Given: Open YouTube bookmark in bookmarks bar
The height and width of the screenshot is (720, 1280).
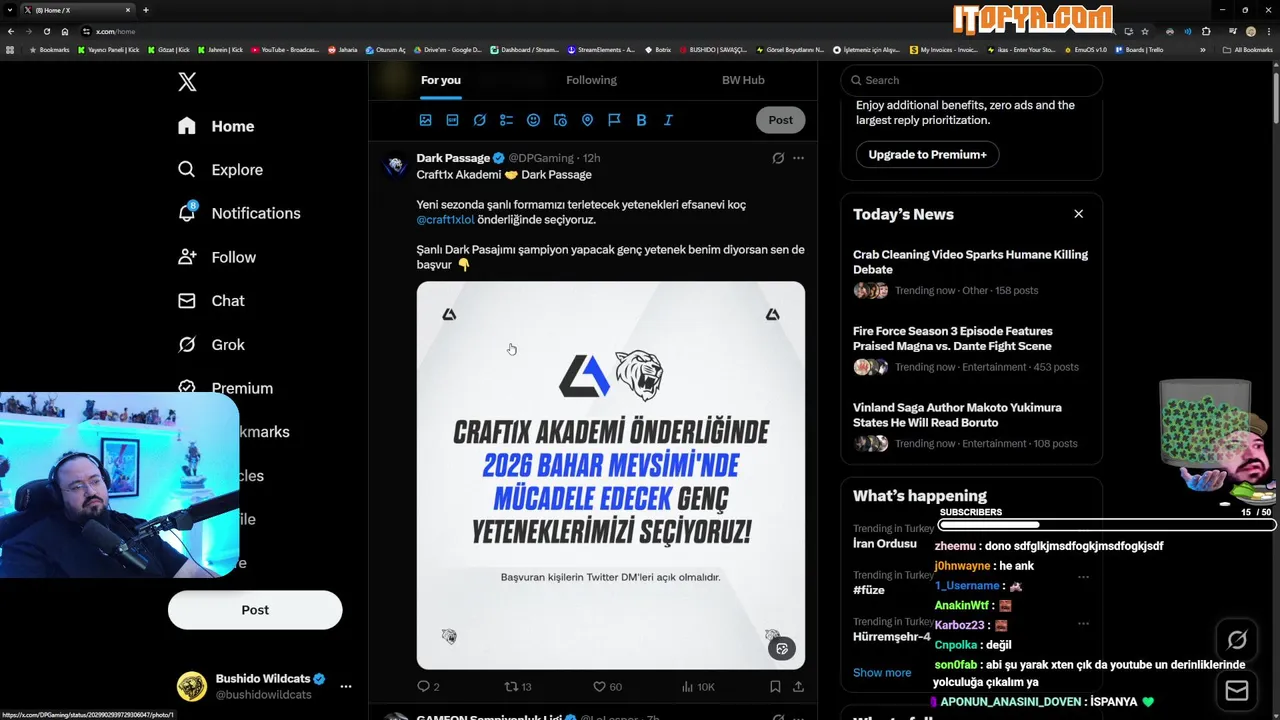Looking at the screenshot, I should [x=285, y=49].
